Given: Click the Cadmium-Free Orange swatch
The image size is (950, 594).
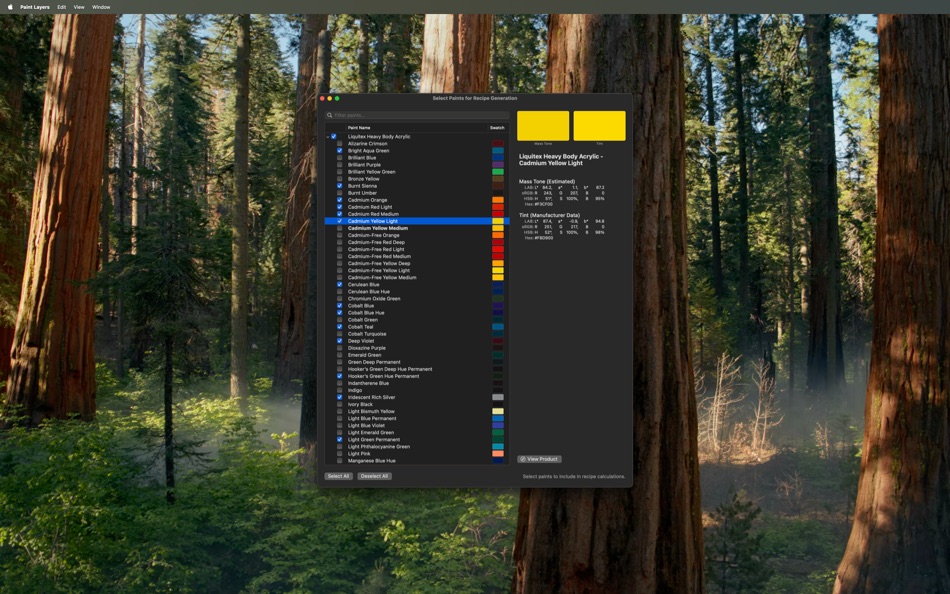Looking at the screenshot, I should pyautogui.click(x=497, y=235).
